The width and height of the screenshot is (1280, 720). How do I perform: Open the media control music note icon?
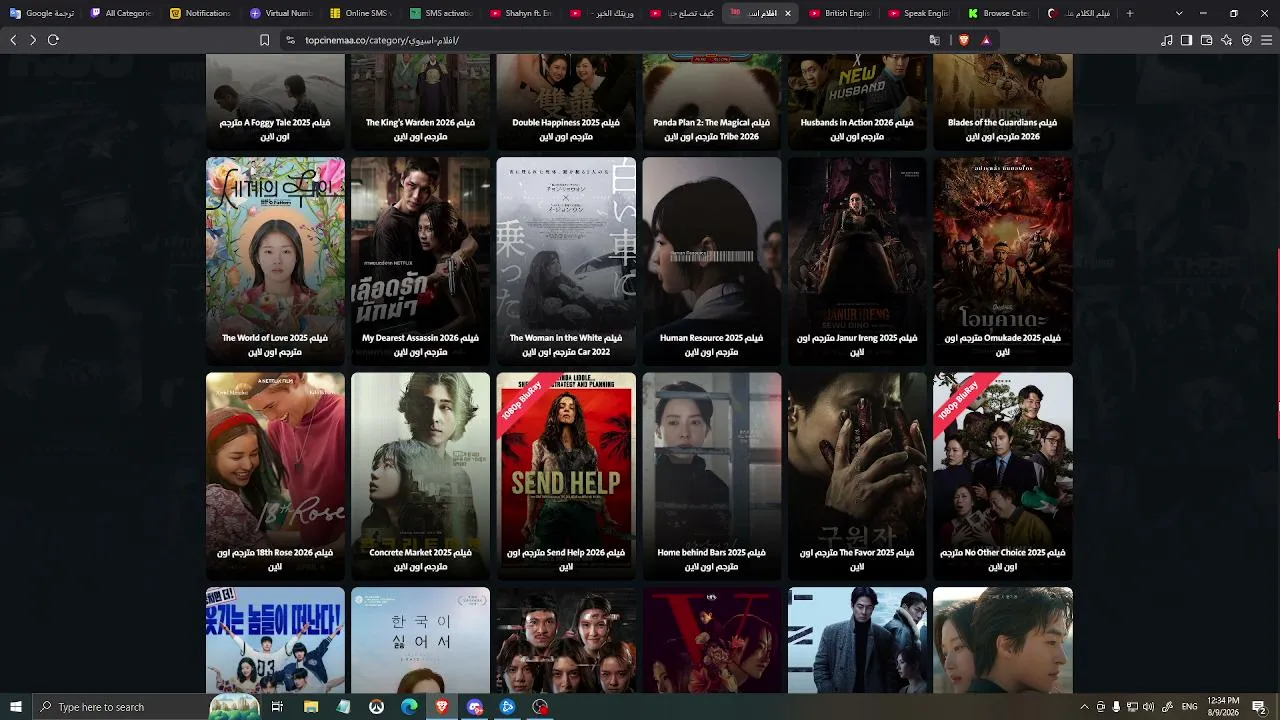pyautogui.click(x=1167, y=40)
